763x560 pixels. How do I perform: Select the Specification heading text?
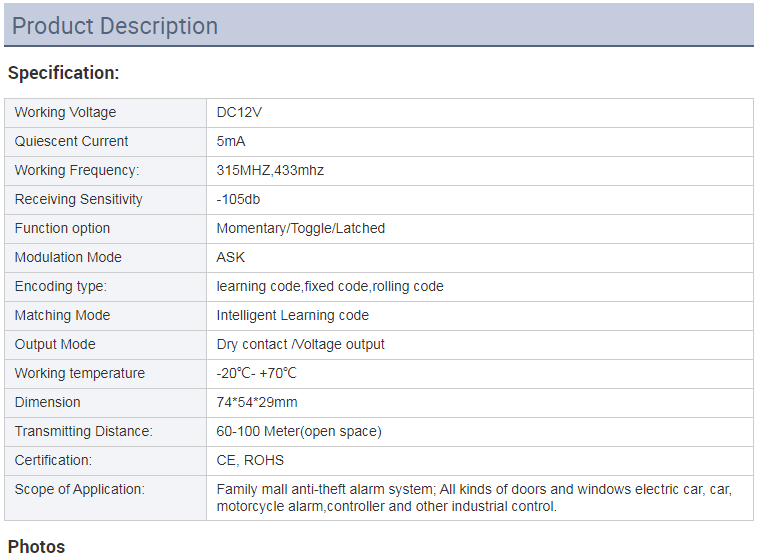pyautogui.click(x=63, y=73)
